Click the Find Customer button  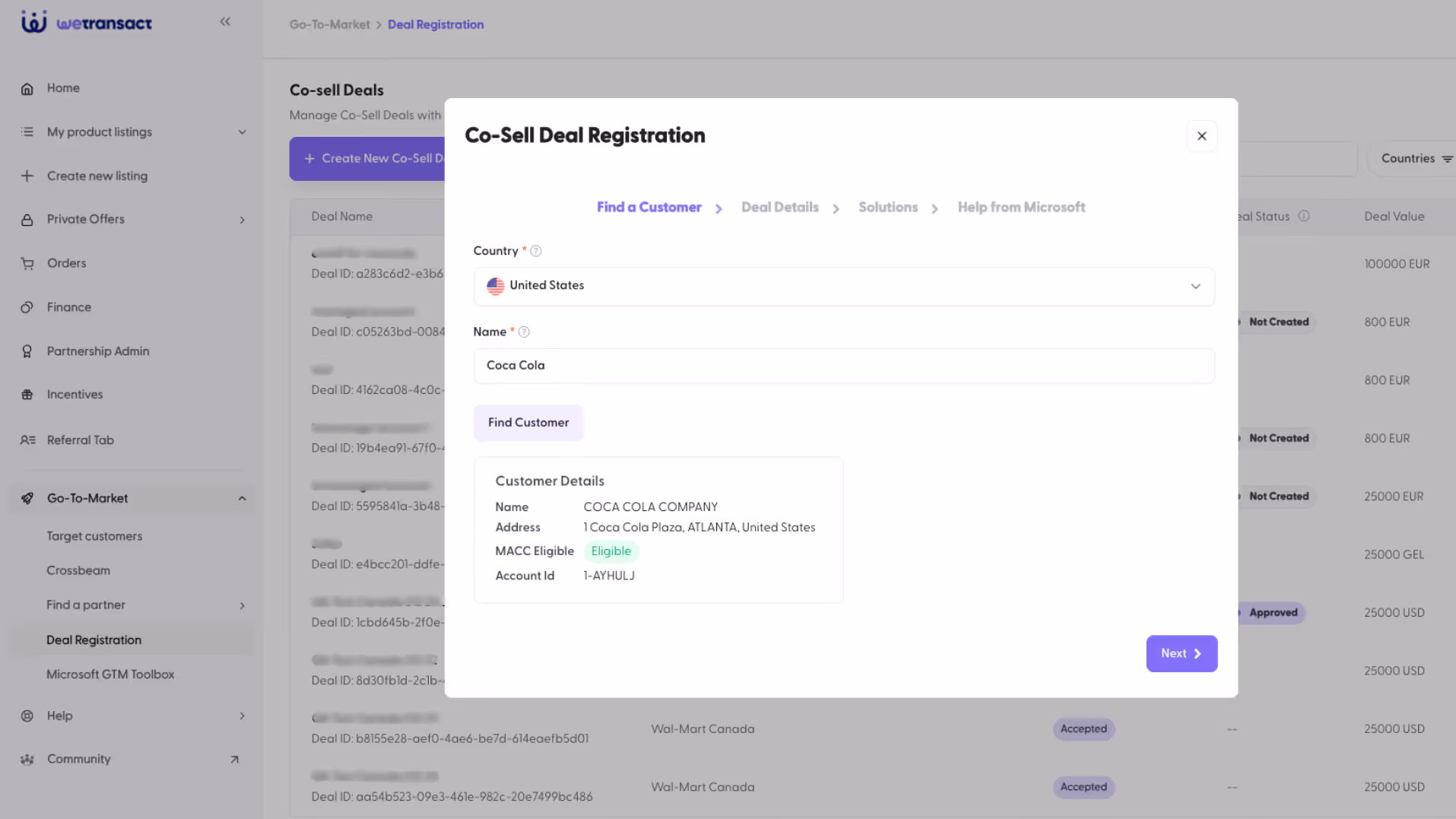[x=528, y=423]
